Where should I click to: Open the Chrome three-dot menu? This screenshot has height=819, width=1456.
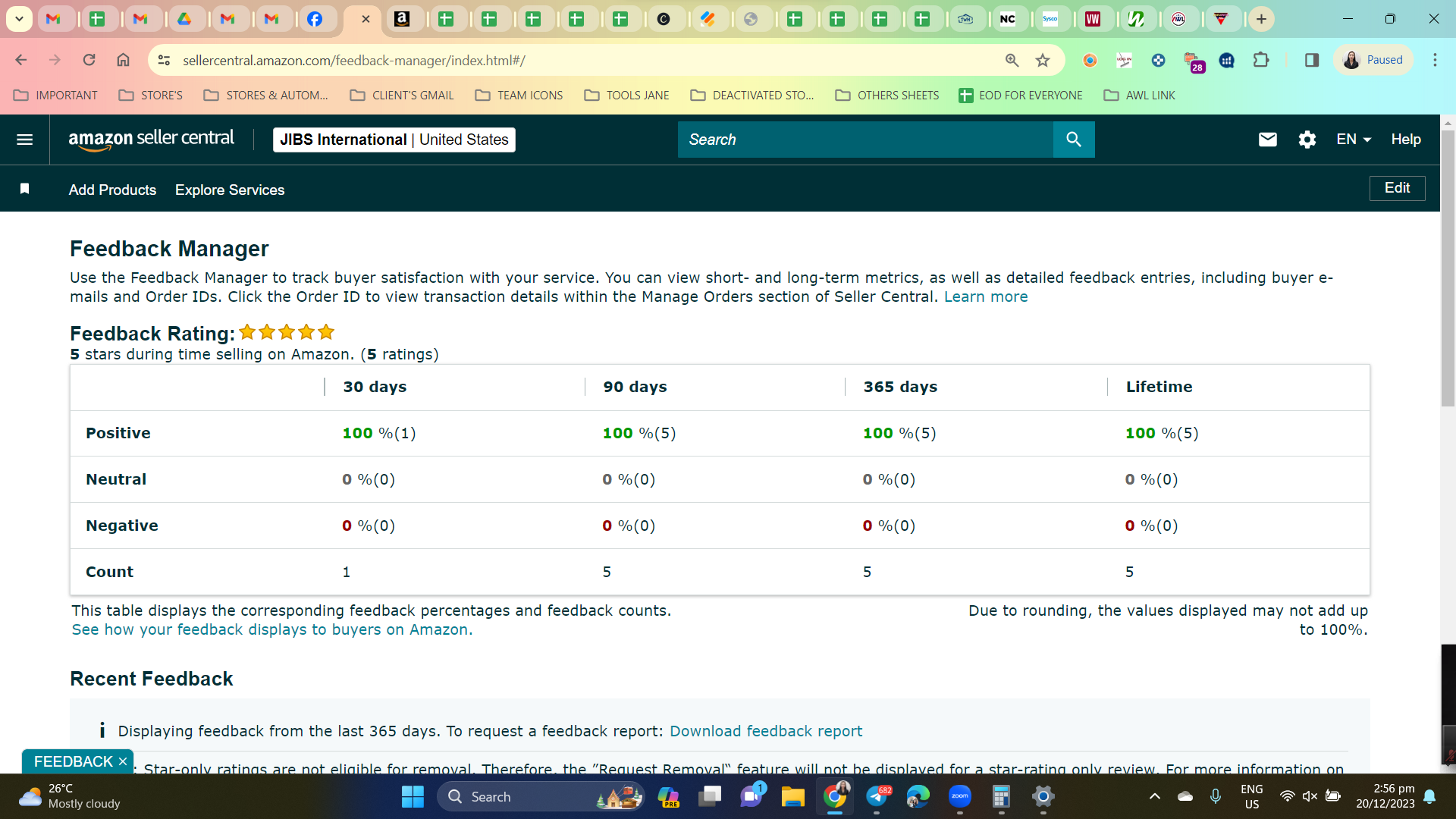(1435, 60)
